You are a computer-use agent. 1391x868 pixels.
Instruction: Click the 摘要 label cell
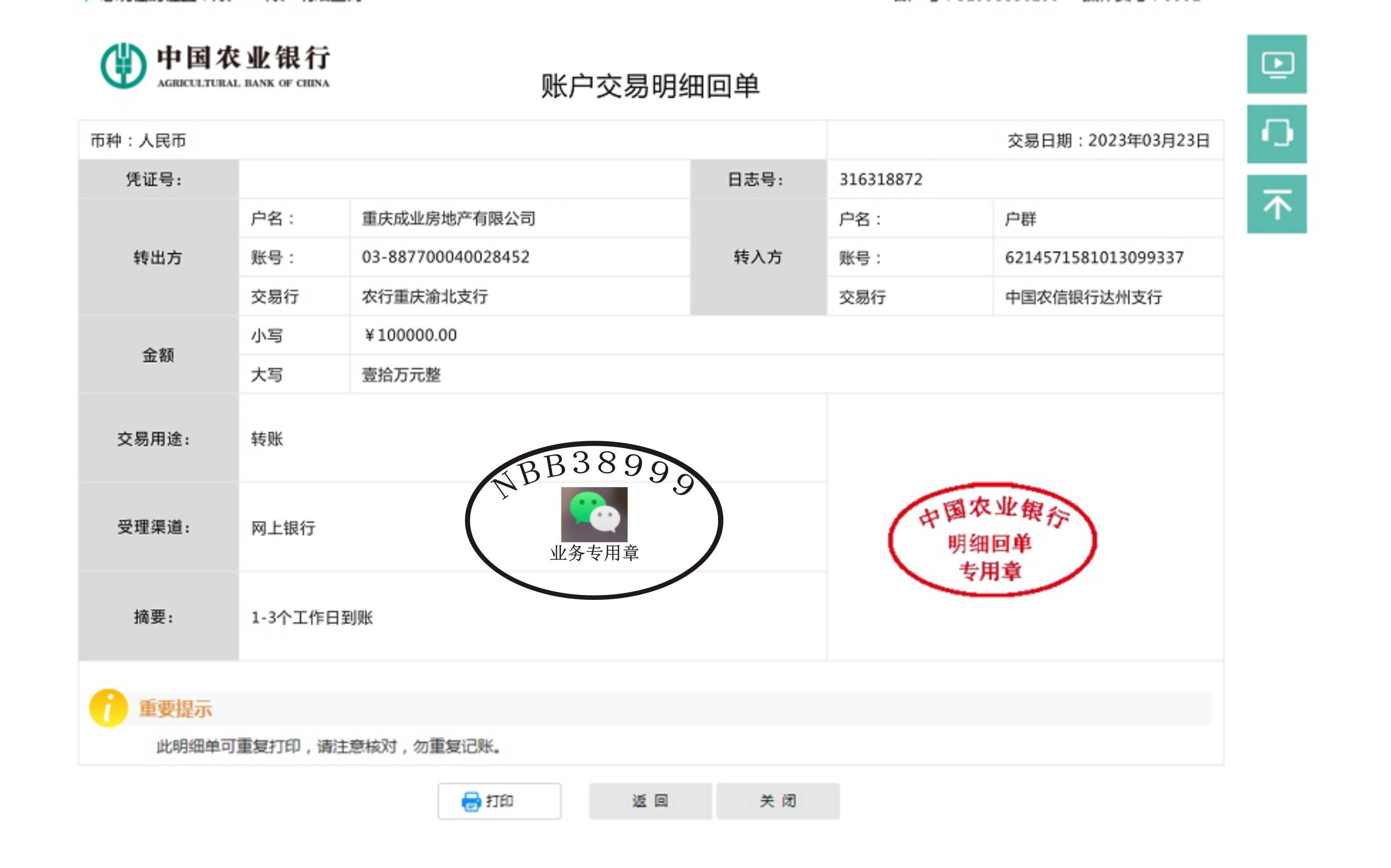pyautogui.click(x=158, y=617)
